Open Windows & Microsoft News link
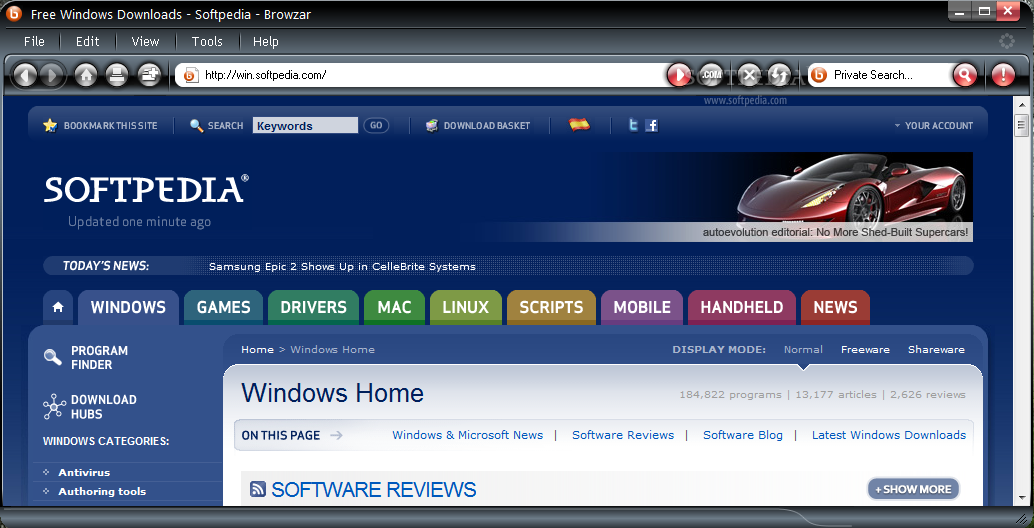Viewport: 1034px width, 528px height. tap(468, 435)
